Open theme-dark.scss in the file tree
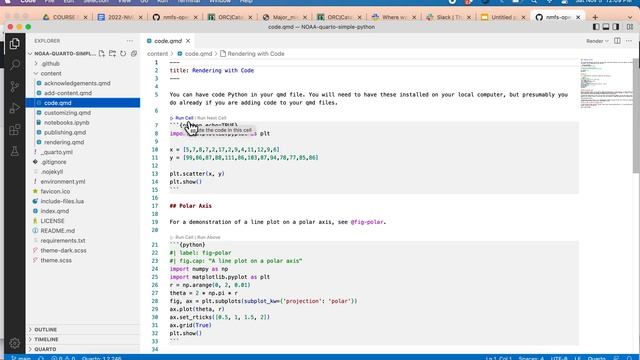640x360 pixels. click(63, 250)
